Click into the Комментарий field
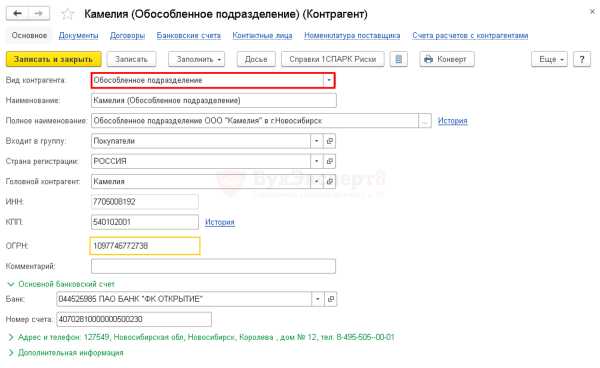600x368 pixels. (x=214, y=266)
